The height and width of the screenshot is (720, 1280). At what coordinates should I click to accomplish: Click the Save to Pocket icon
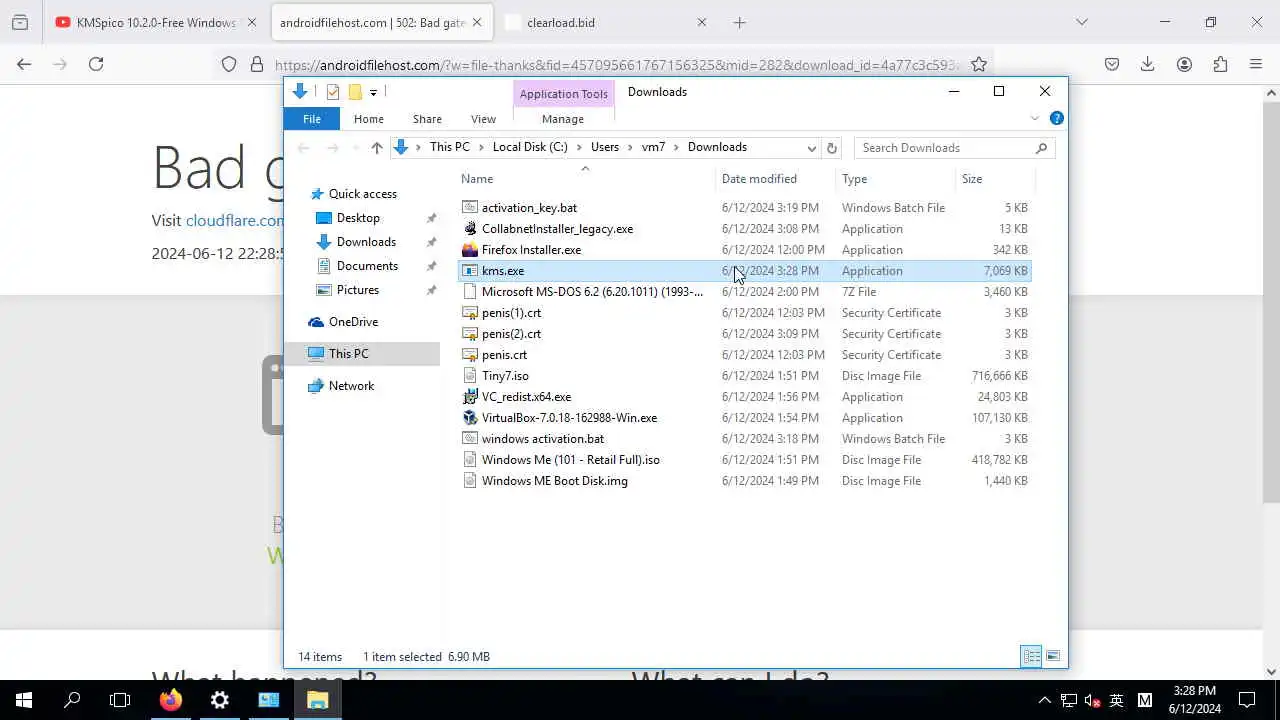tap(1111, 64)
